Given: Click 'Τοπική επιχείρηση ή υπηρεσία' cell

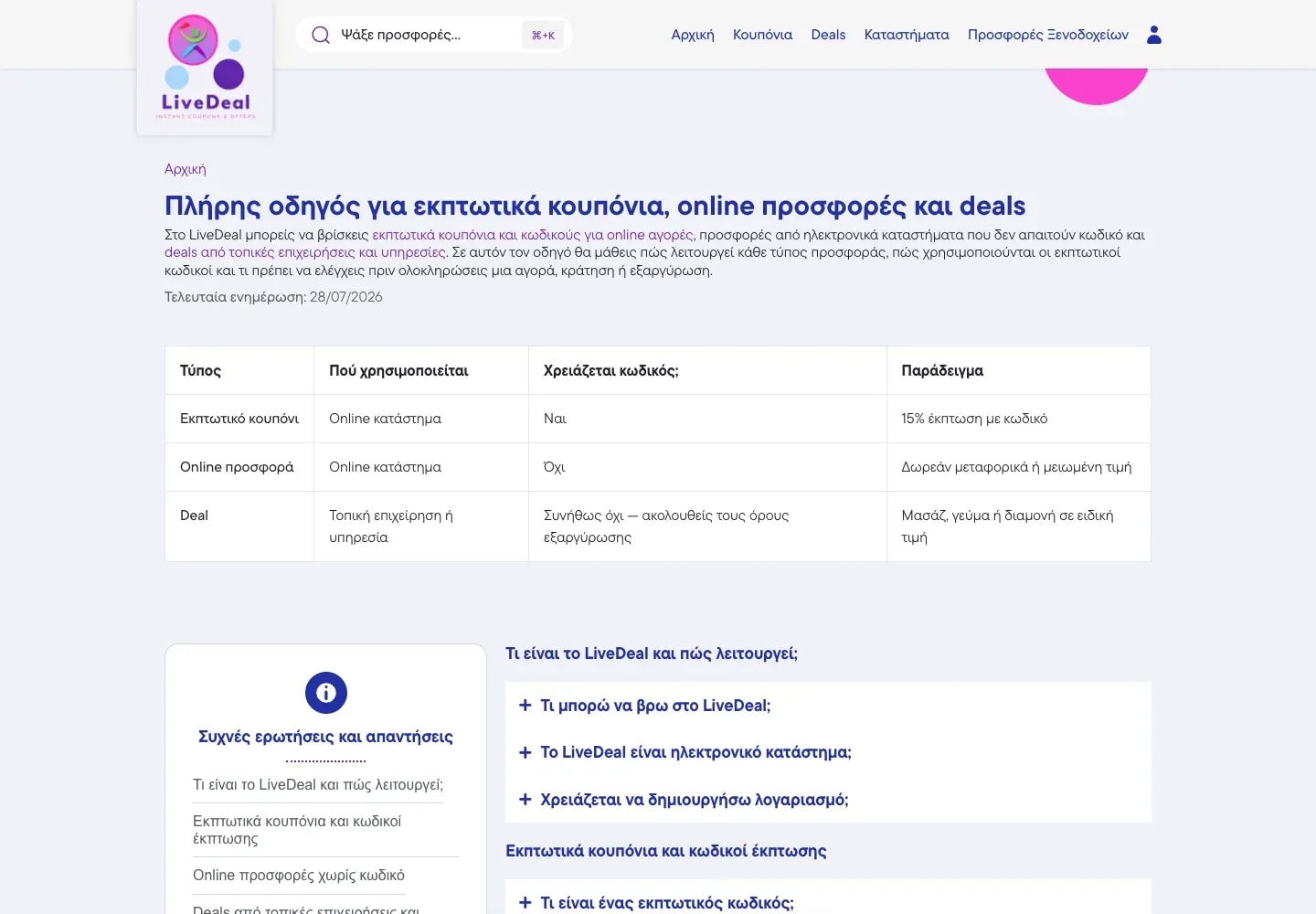Looking at the screenshot, I should click(421, 526).
